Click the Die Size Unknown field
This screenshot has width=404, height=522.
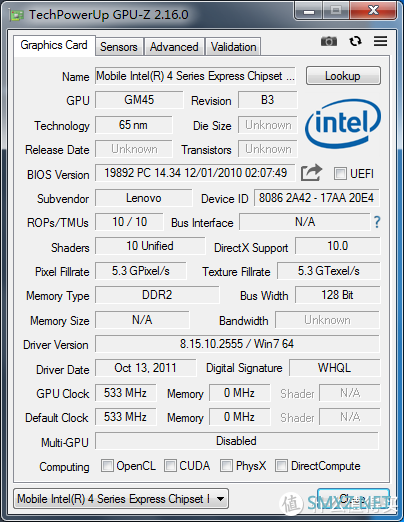[x=268, y=125]
